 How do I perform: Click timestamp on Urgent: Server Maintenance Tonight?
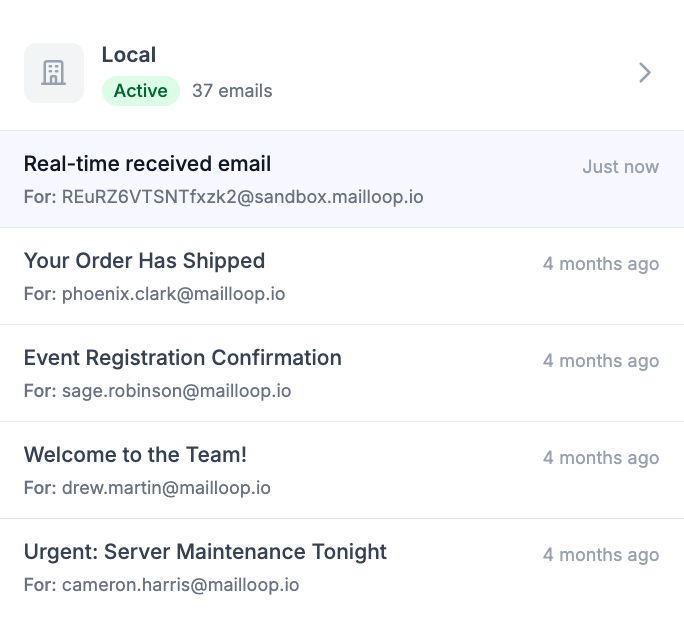600,555
